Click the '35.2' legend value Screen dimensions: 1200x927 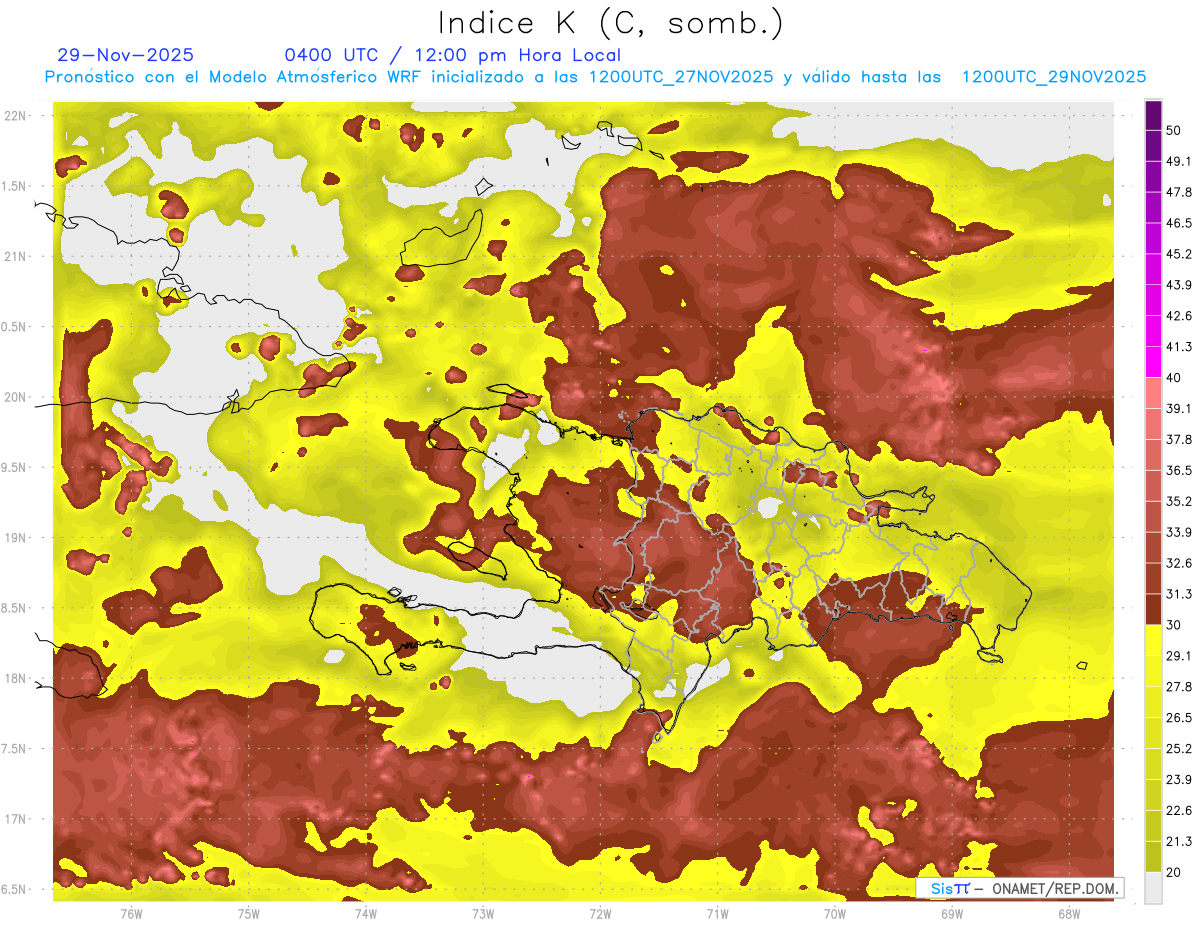coord(1178,501)
